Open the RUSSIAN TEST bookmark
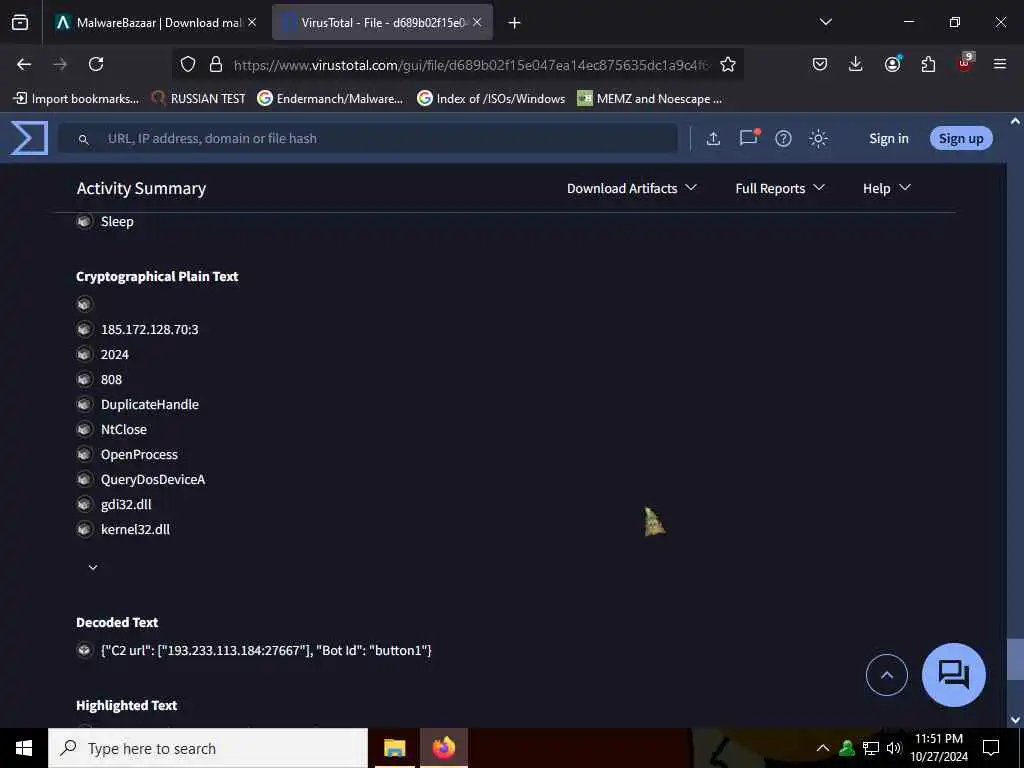 tap(198, 99)
